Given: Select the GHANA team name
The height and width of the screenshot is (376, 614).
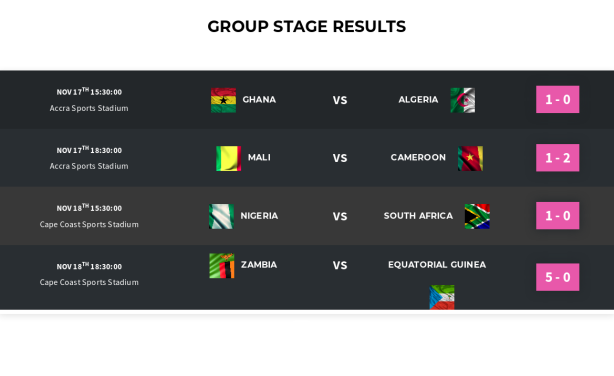Looking at the screenshot, I should [x=259, y=99].
